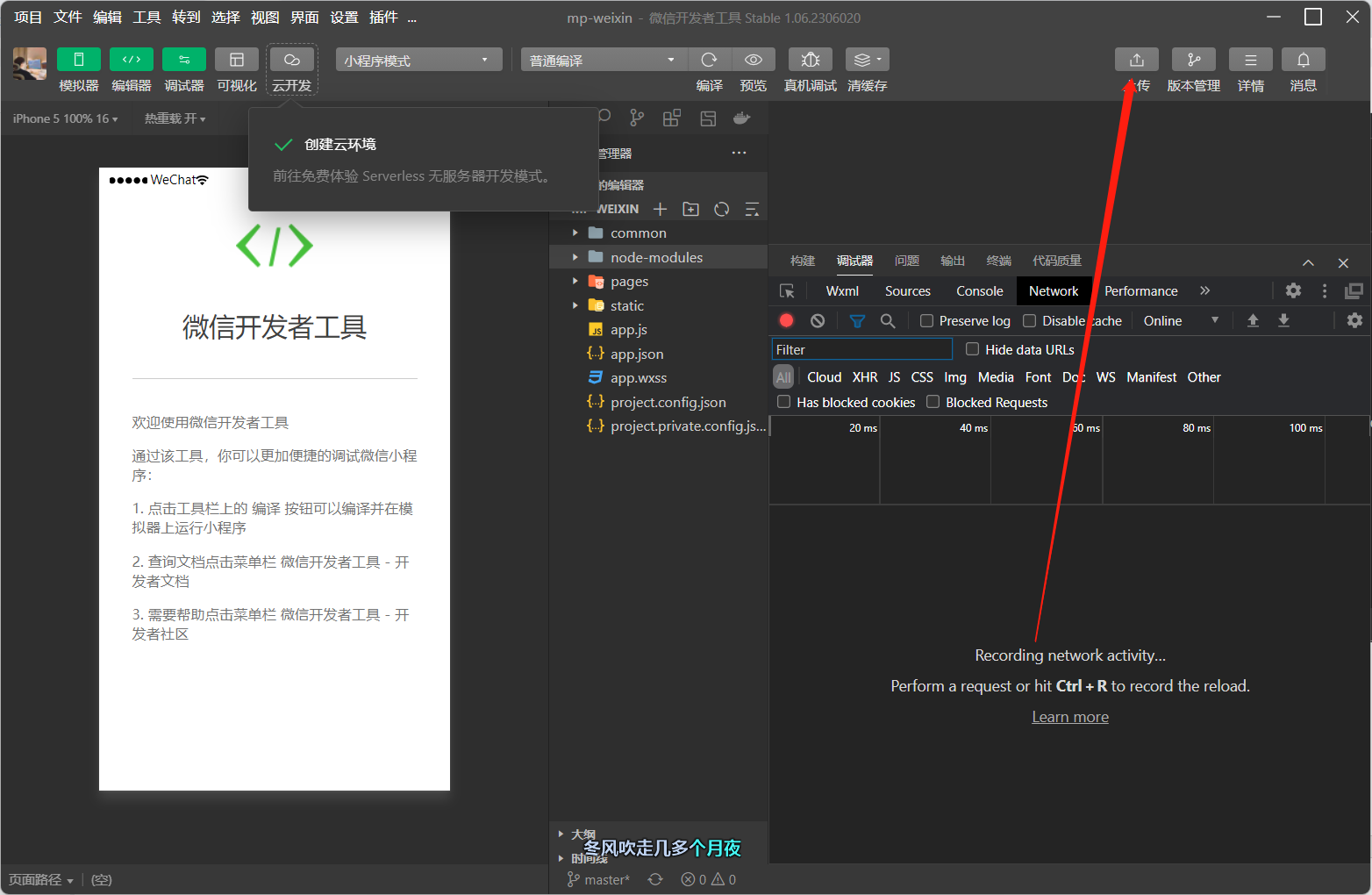Open the 设置 menu
Image resolution: width=1372 pixels, height=895 pixels.
coord(344,18)
